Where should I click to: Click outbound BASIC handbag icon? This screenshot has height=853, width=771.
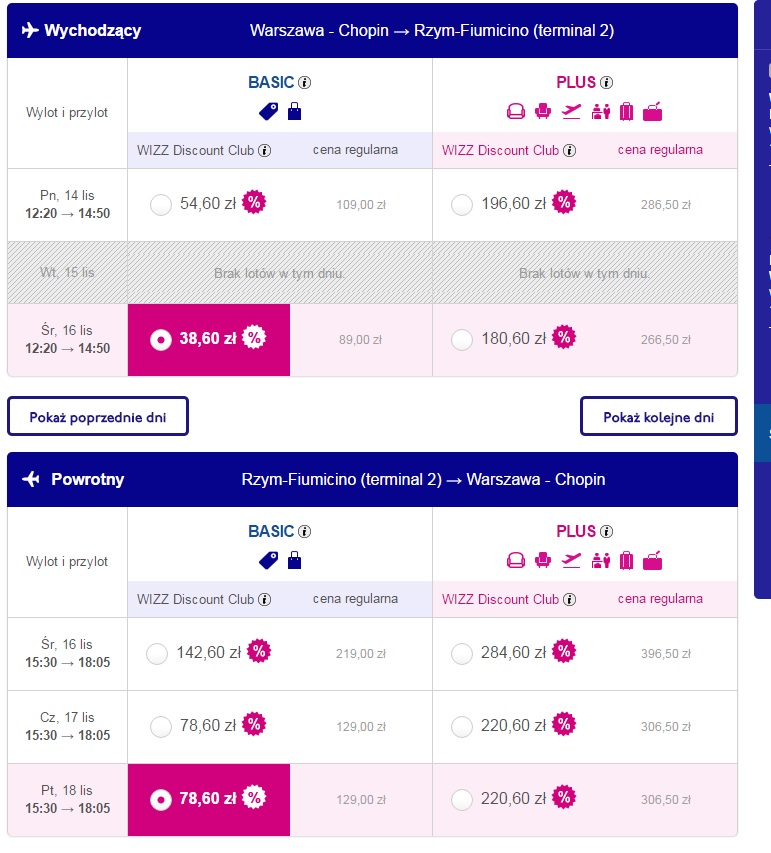(x=294, y=111)
